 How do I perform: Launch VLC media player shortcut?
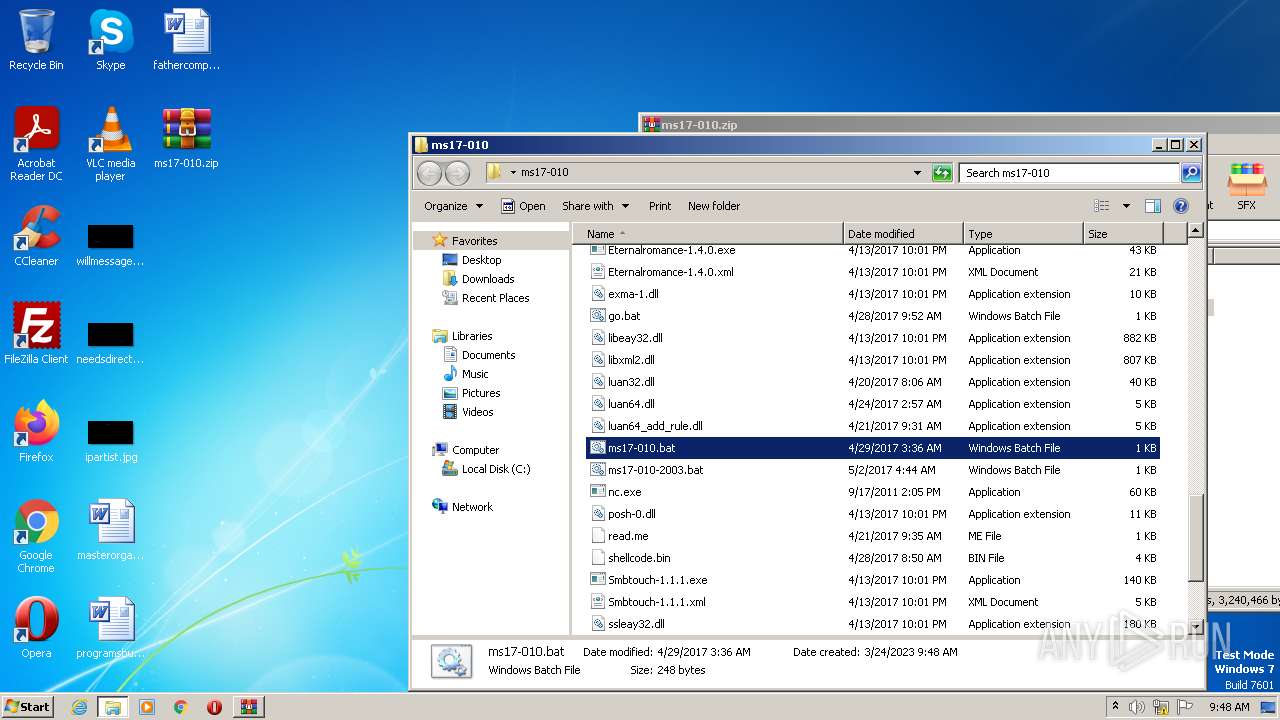[x=110, y=144]
